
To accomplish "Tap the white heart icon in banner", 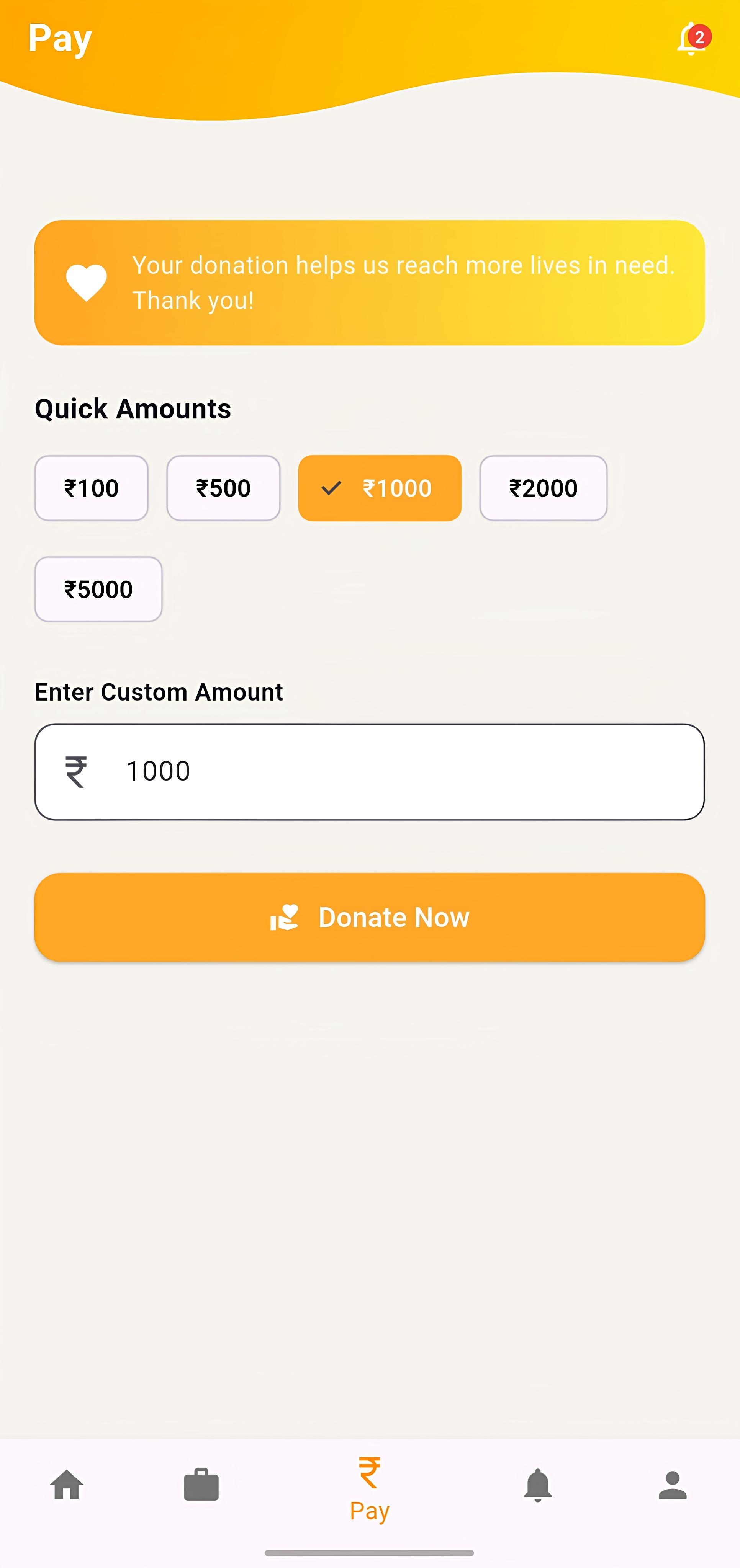I will 86,283.
